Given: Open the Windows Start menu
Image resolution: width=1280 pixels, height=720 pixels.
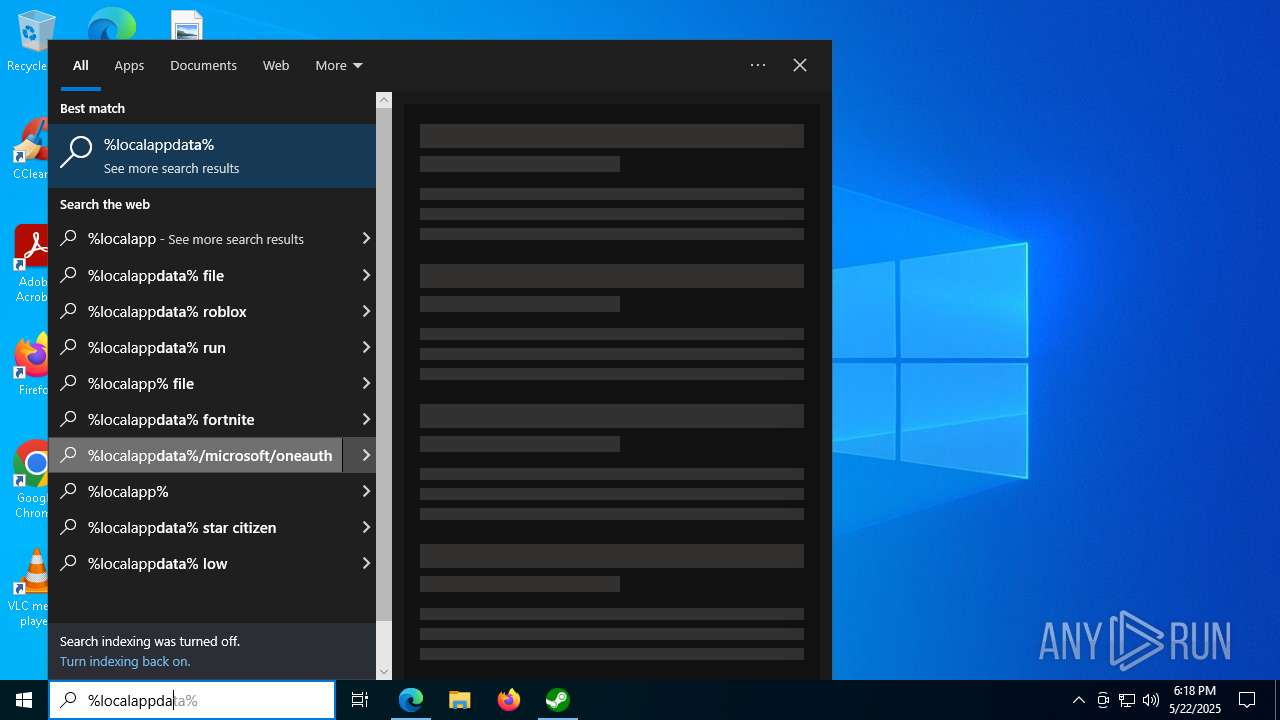Looking at the screenshot, I should (24, 700).
